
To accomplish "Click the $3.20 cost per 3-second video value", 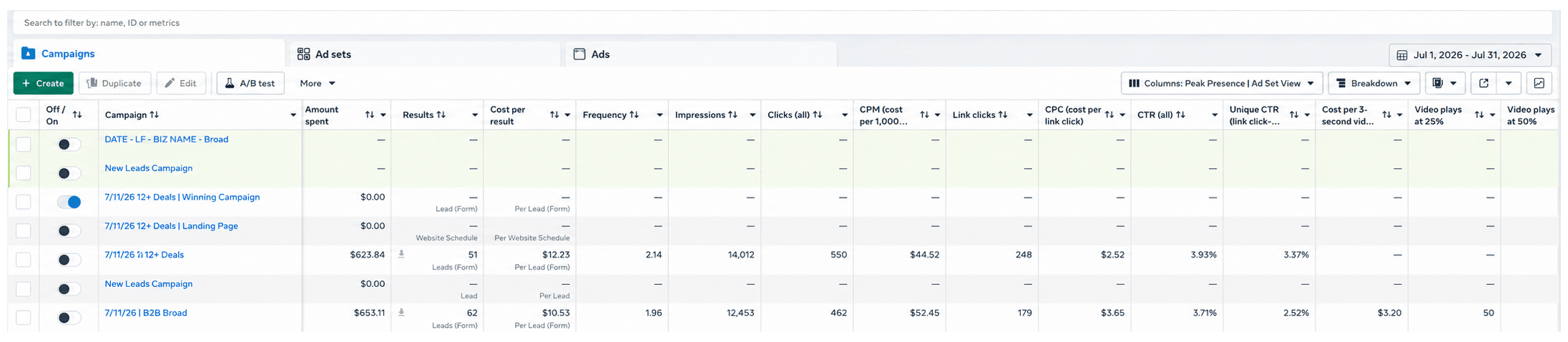I will coord(1389,313).
